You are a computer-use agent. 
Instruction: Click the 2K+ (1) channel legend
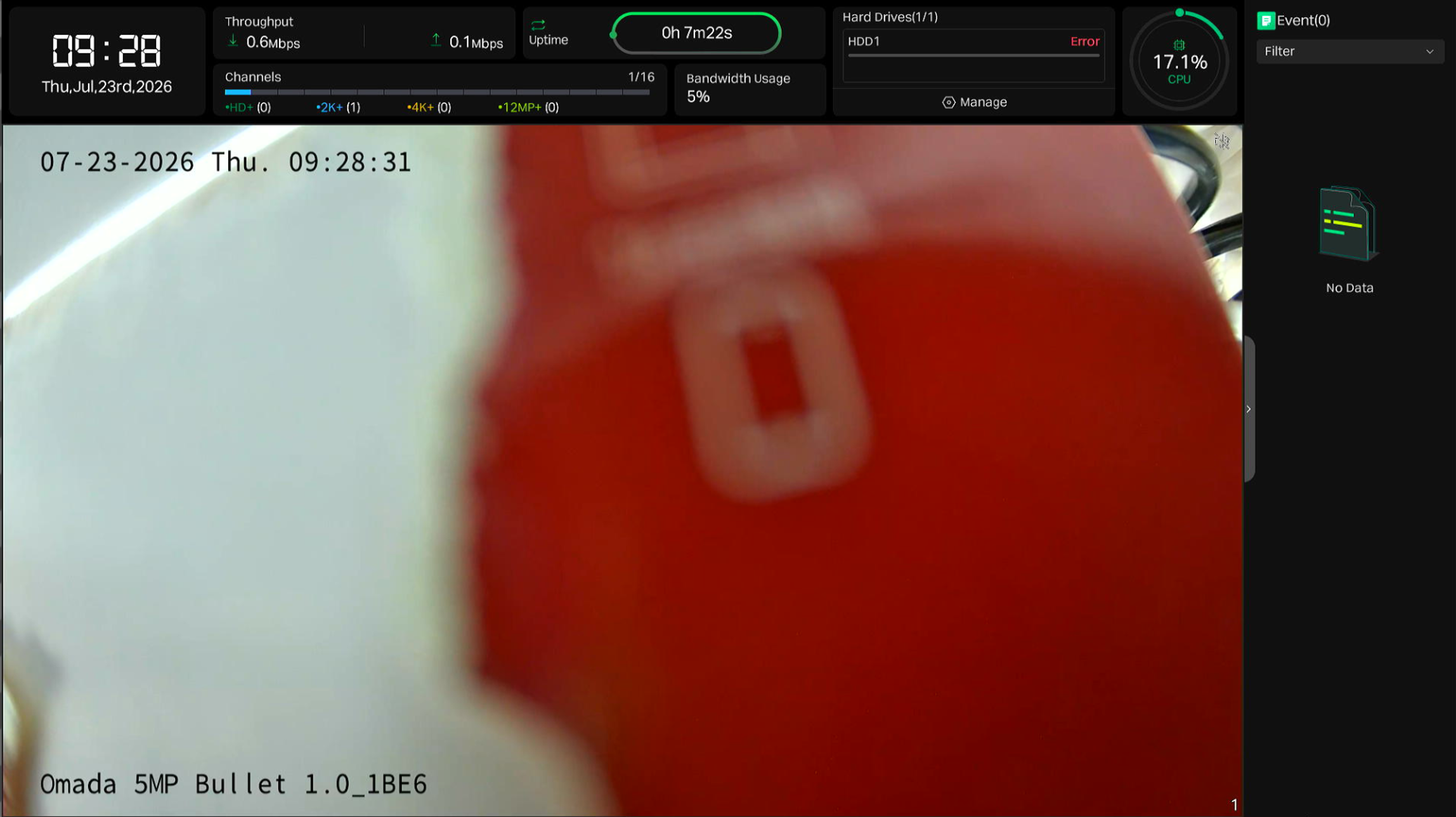point(338,107)
